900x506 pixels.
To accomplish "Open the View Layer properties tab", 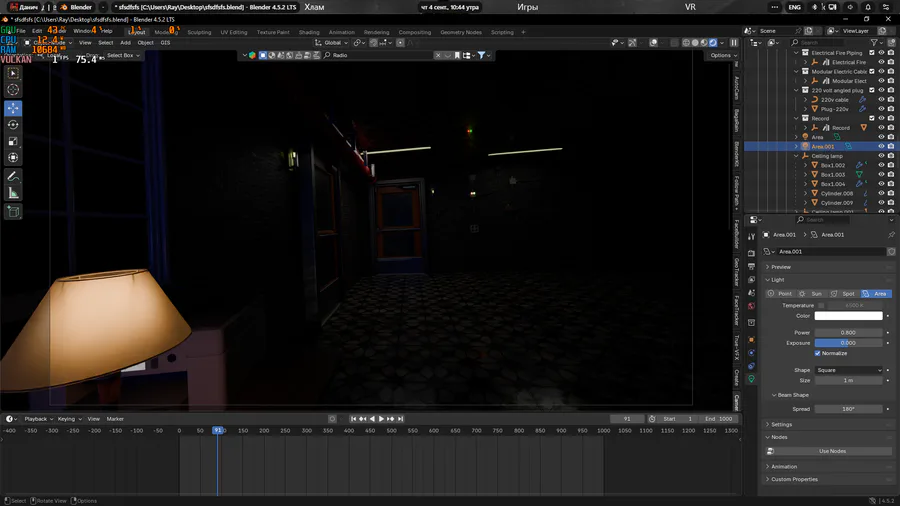I will pyautogui.click(x=751, y=280).
